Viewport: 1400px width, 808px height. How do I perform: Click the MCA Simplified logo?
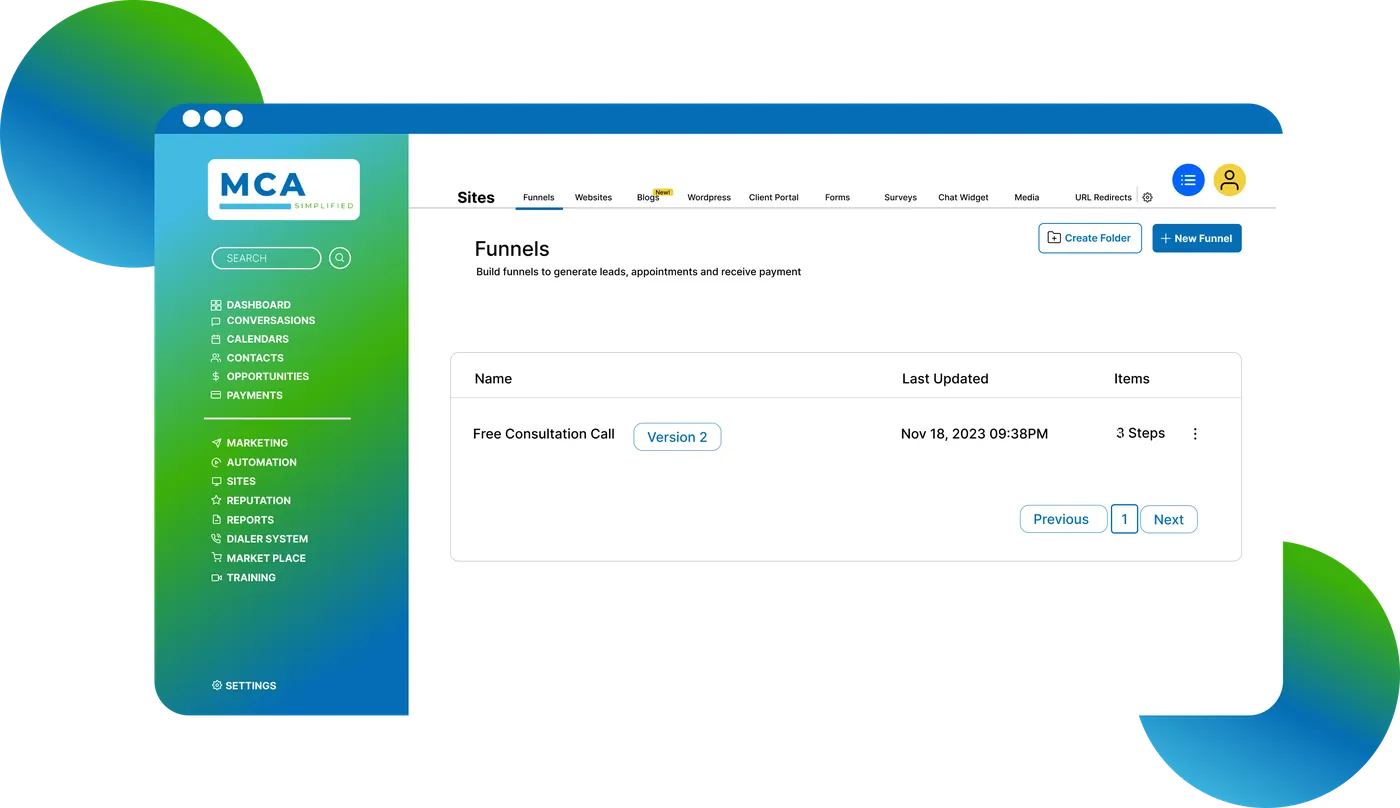[x=283, y=189]
